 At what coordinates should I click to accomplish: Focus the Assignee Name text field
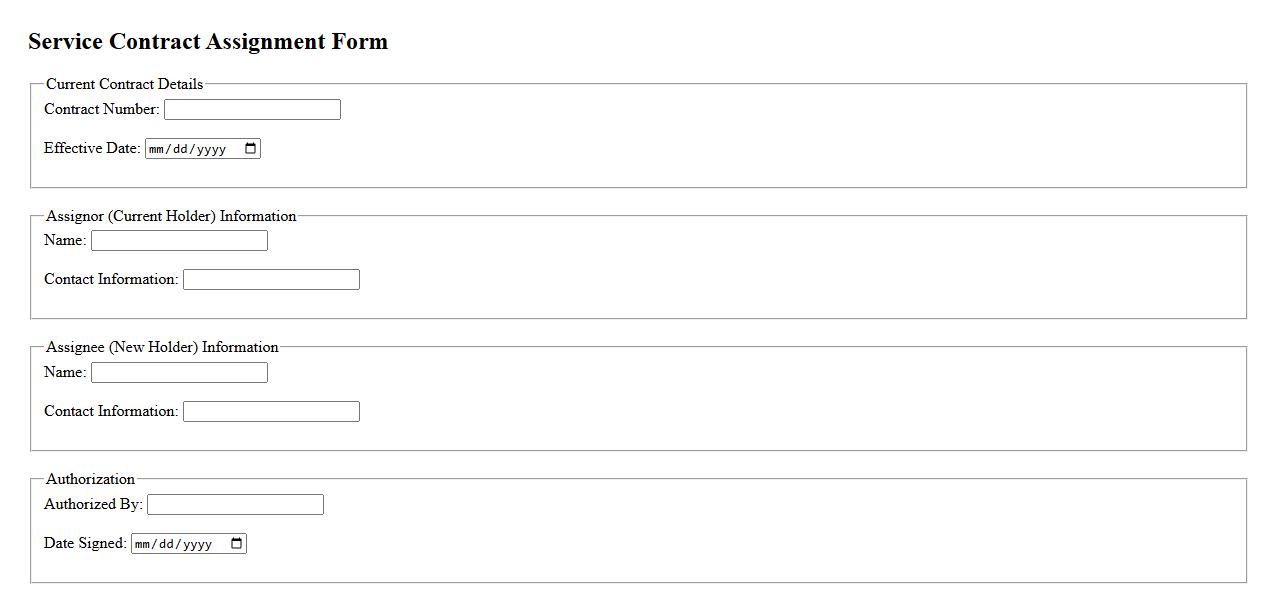[179, 373]
